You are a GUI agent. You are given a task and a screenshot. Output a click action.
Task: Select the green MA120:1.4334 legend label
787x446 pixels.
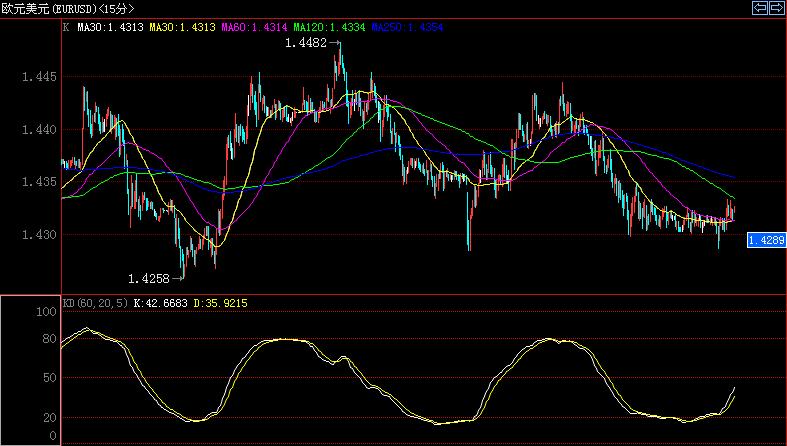329,27
